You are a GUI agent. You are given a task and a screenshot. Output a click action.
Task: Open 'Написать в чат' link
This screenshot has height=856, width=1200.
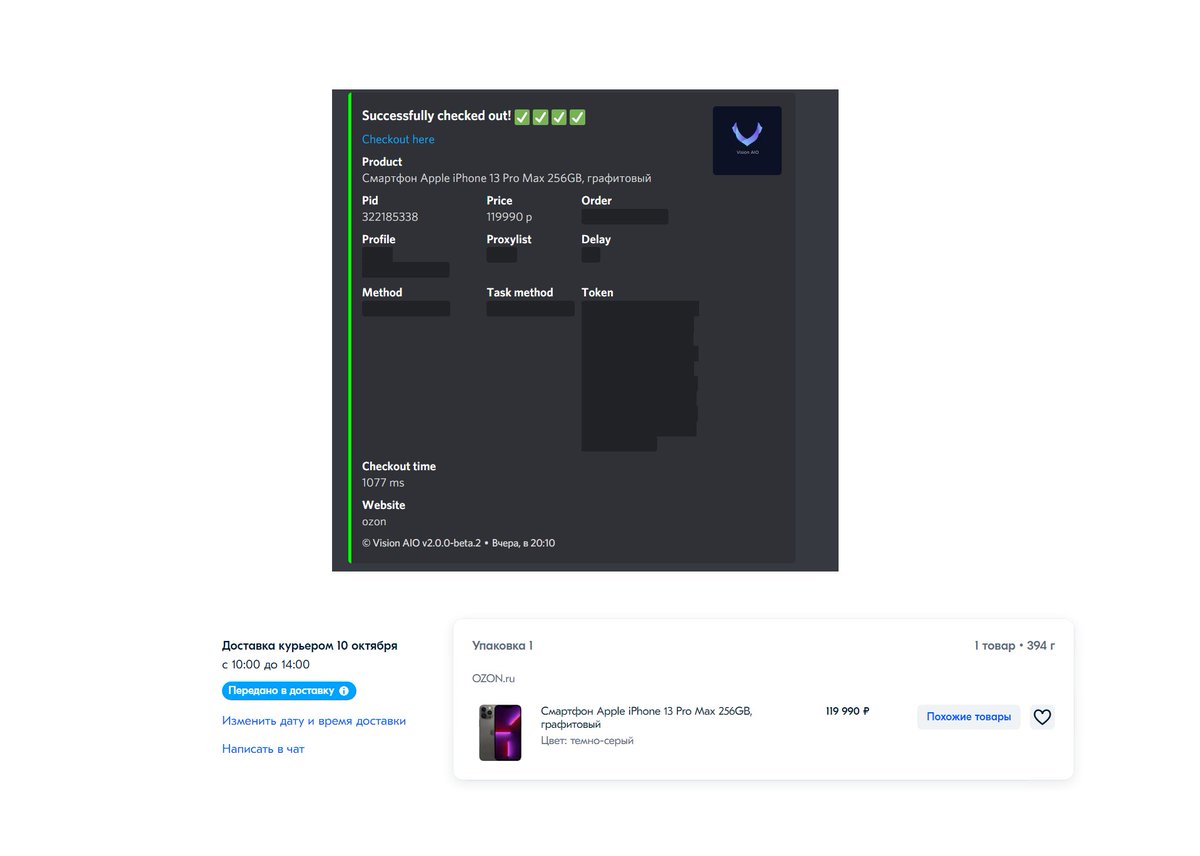263,749
